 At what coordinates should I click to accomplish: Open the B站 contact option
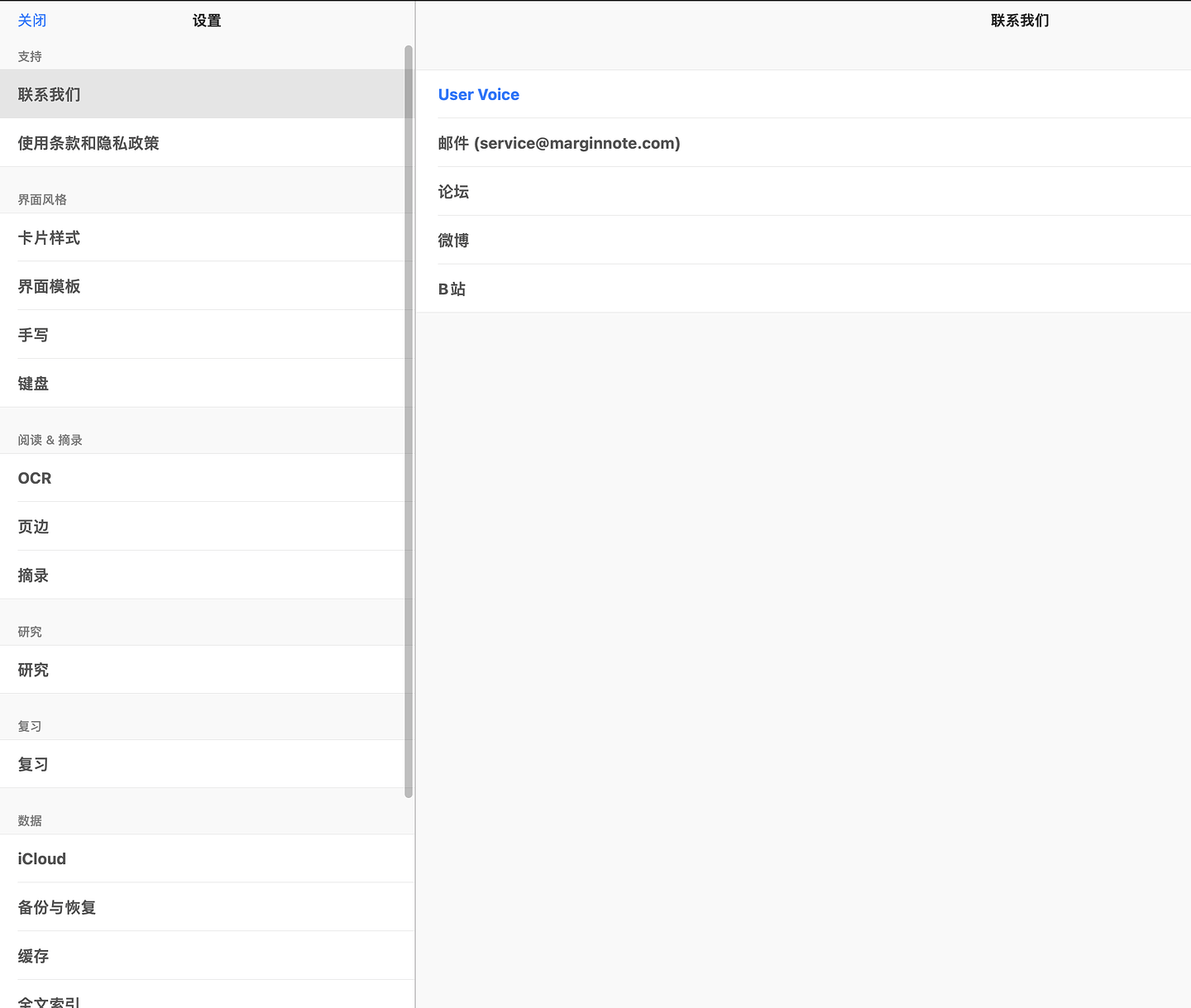[803, 289]
